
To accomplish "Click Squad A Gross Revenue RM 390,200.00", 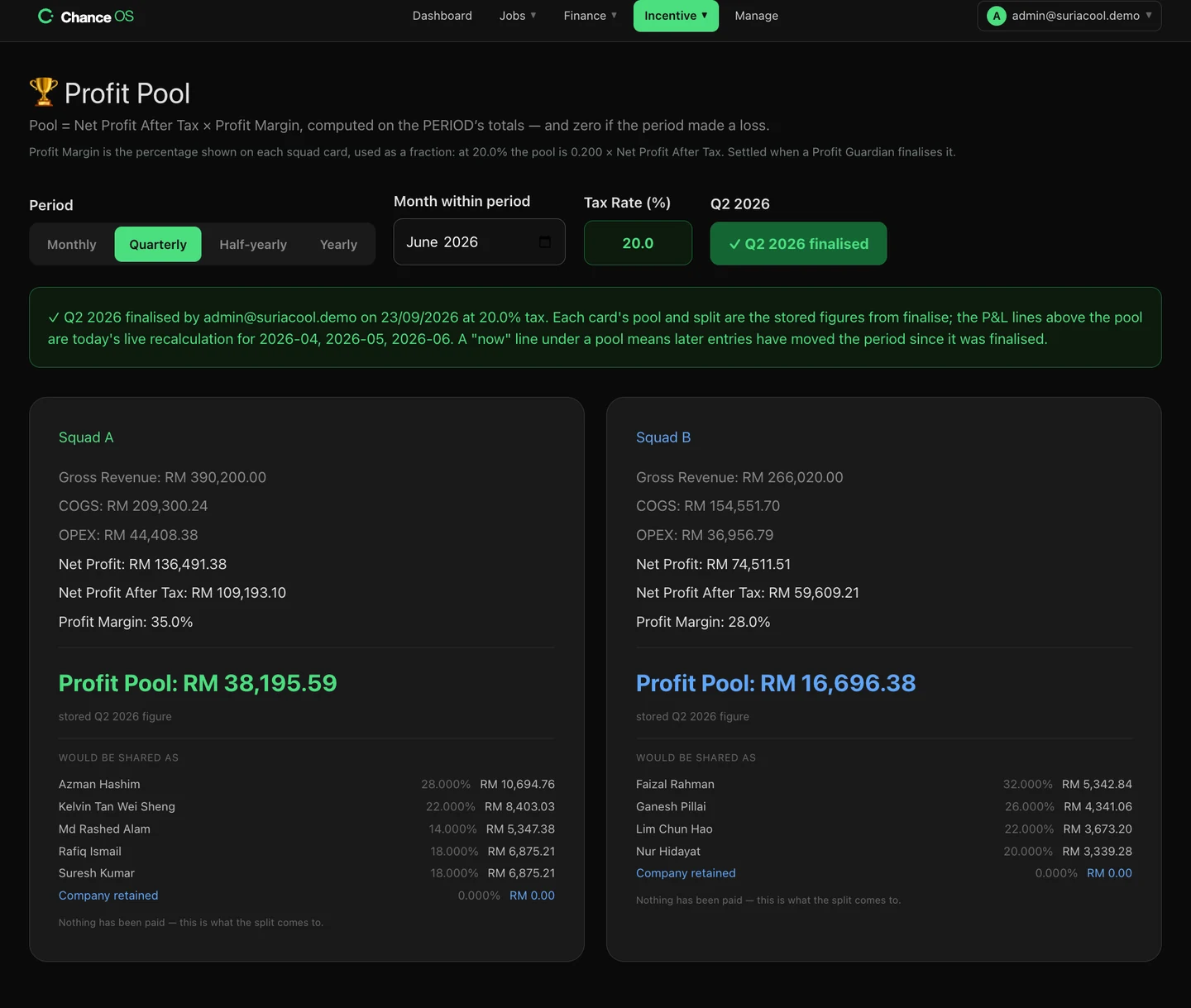I will coord(162,477).
